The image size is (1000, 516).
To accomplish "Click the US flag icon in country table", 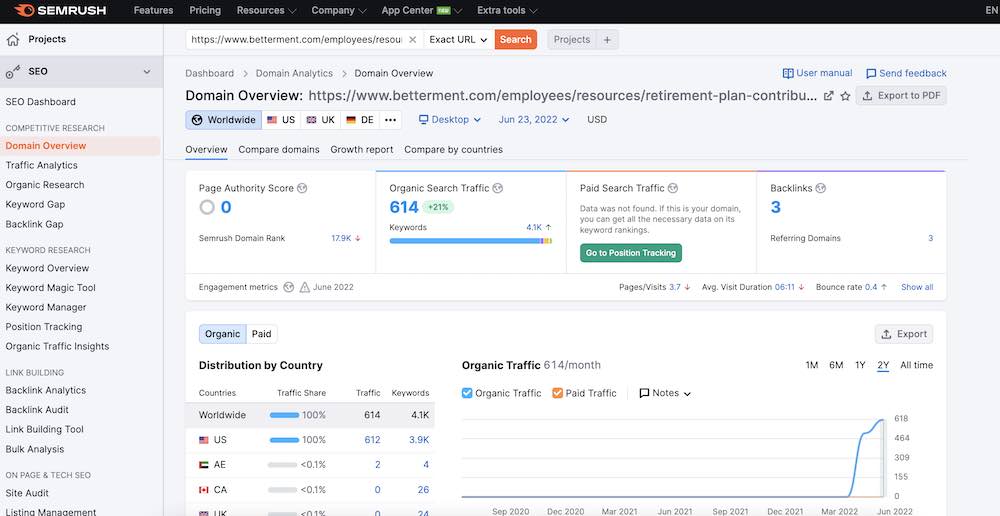I will (204, 440).
